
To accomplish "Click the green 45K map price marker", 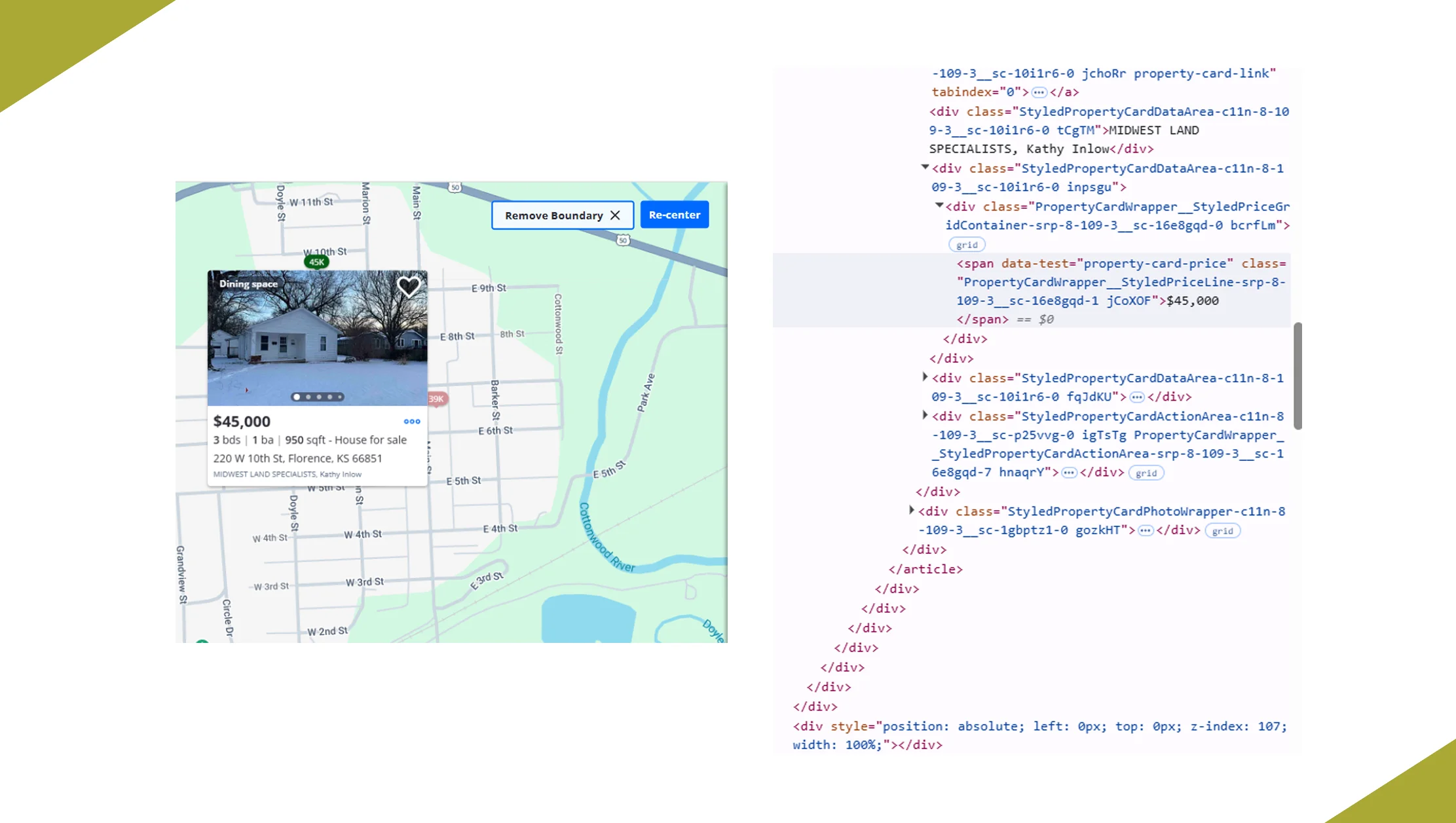I will point(317,262).
